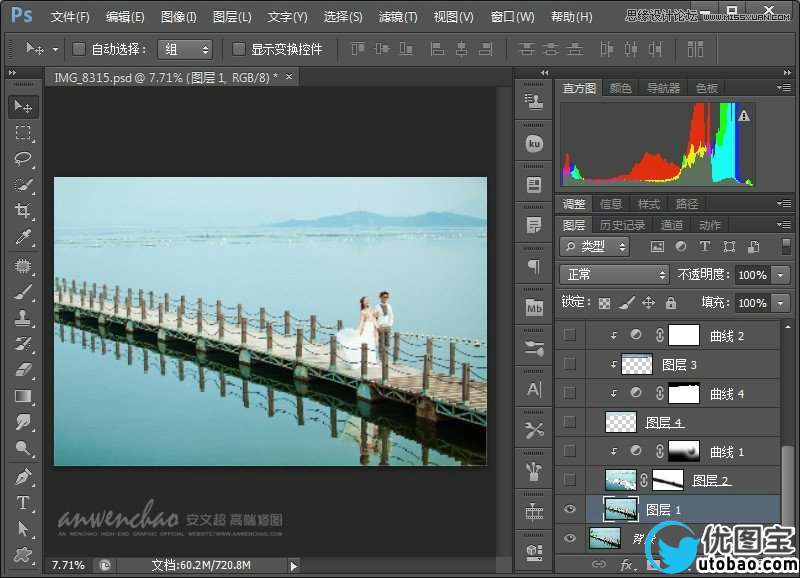Click the 图层 2 layer thumbnail
The width and height of the screenshot is (800, 578).
620,480
